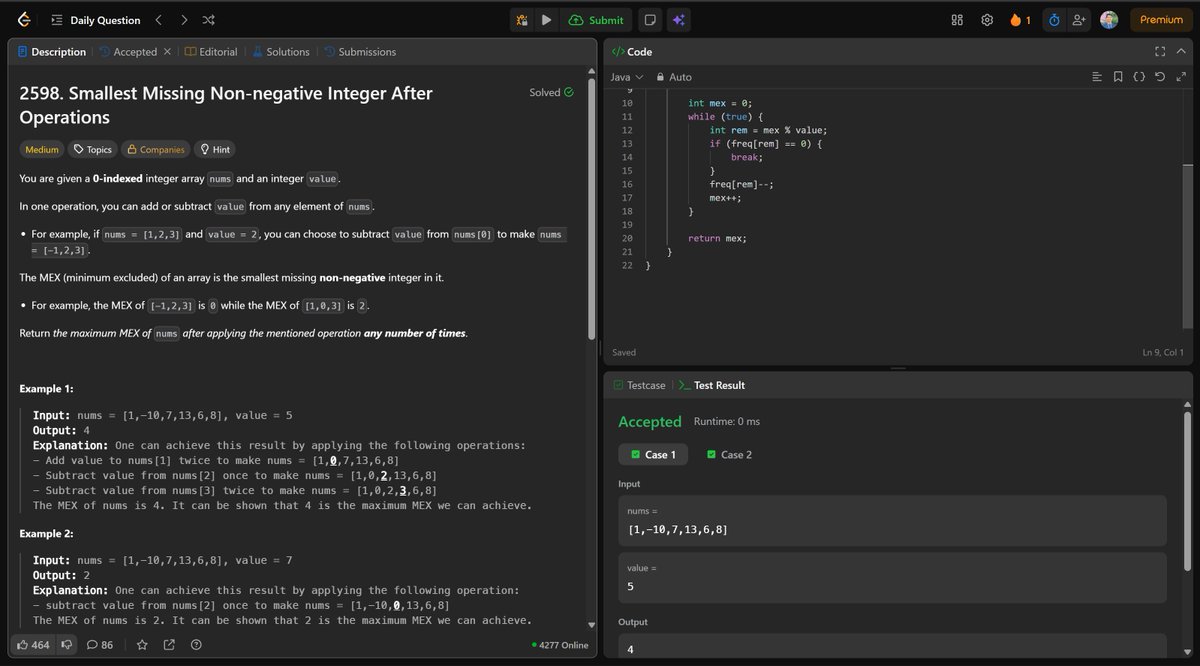Open the user profile avatar

(1109, 20)
